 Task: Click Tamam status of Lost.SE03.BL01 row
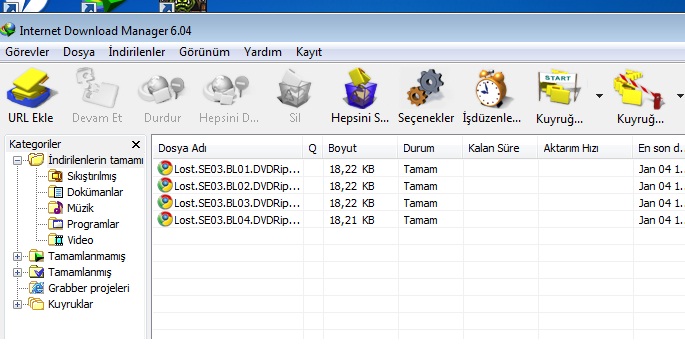pos(420,169)
